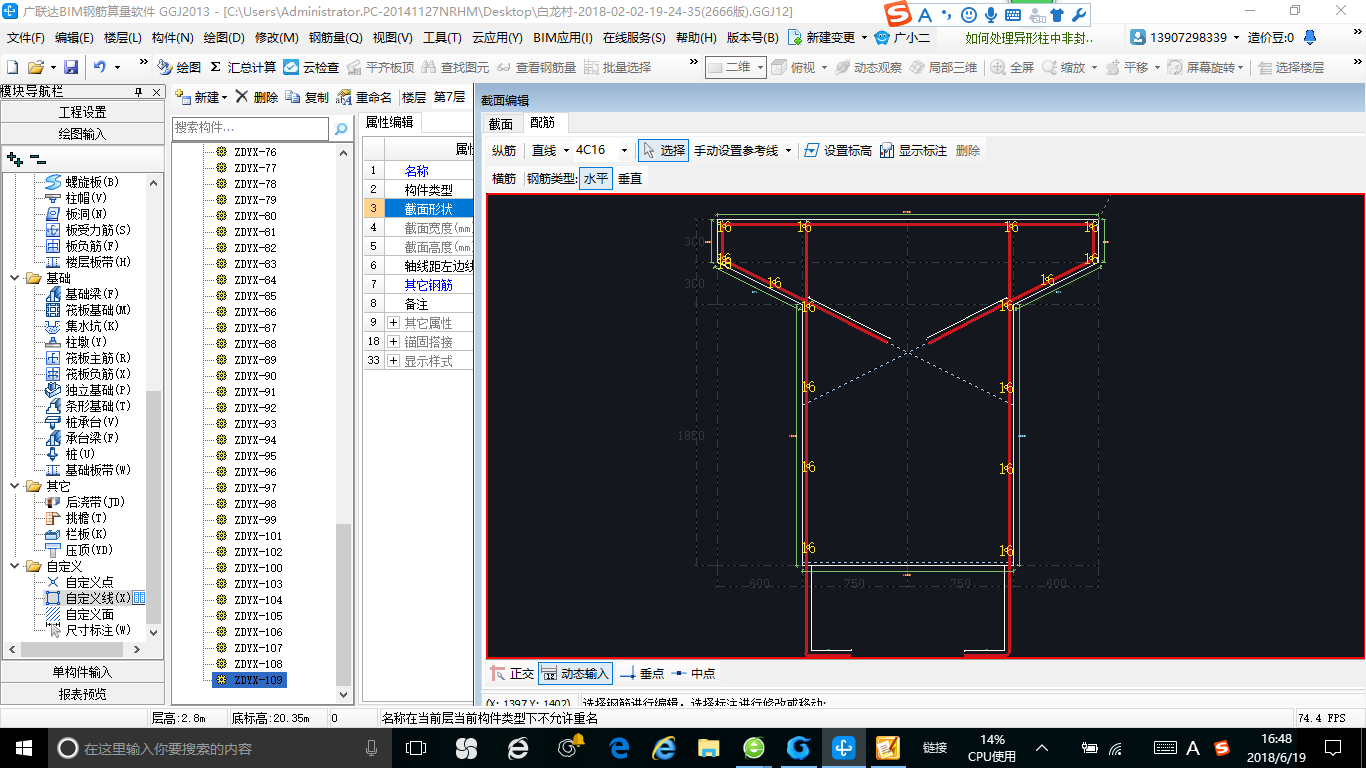The width and height of the screenshot is (1366, 768).
Task: Open File Explorer from taskbar
Action: [708, 747]
